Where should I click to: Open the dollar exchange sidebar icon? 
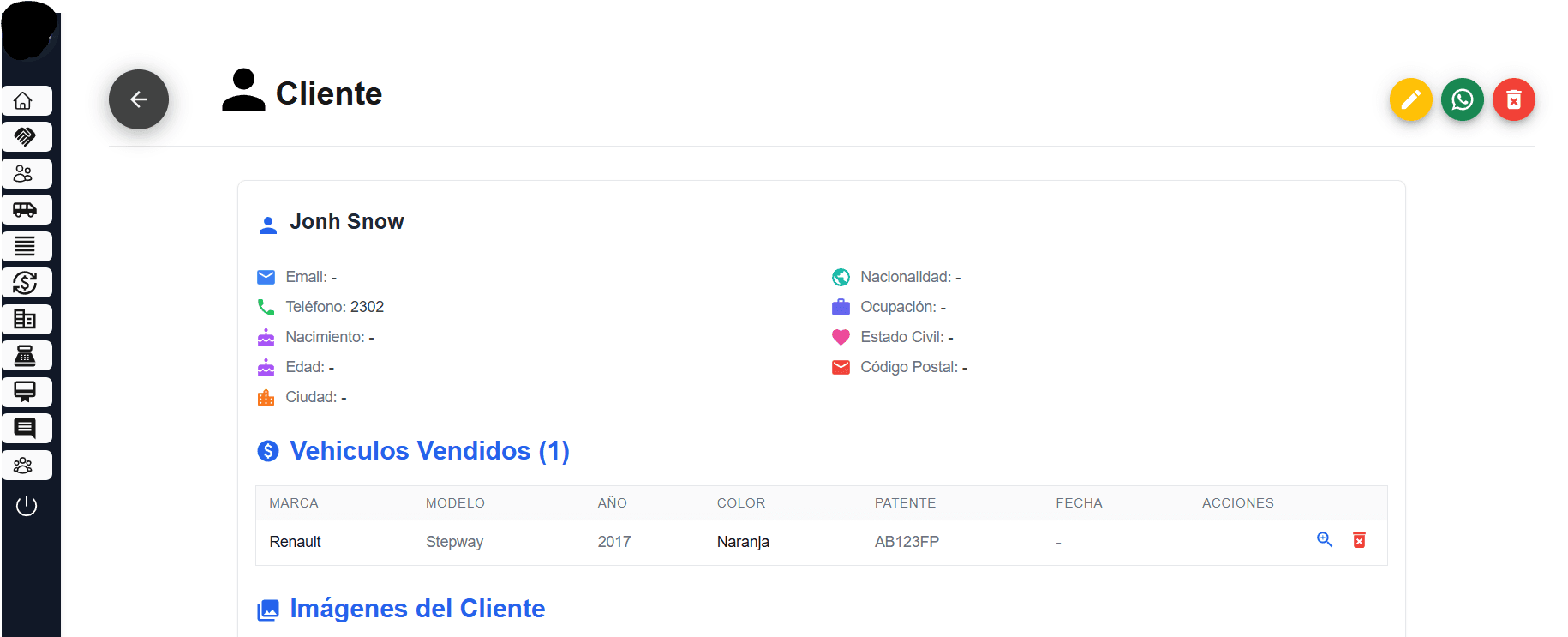27,283
